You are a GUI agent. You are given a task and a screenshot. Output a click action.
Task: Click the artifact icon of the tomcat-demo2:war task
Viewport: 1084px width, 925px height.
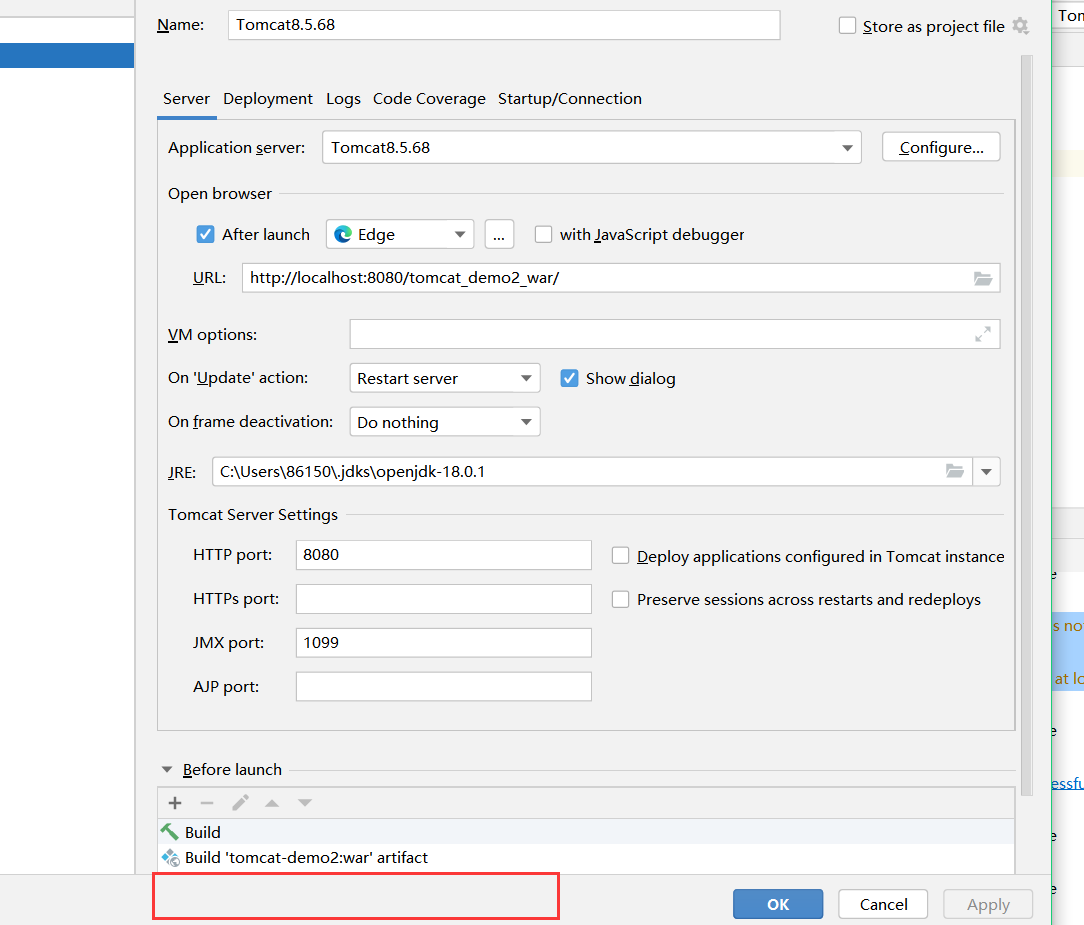click(x=171, y=858)
